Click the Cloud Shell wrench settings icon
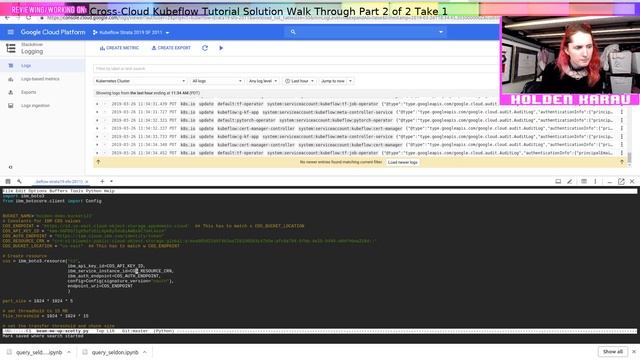Screen dimensions: 640x360 tap(19, 181)
